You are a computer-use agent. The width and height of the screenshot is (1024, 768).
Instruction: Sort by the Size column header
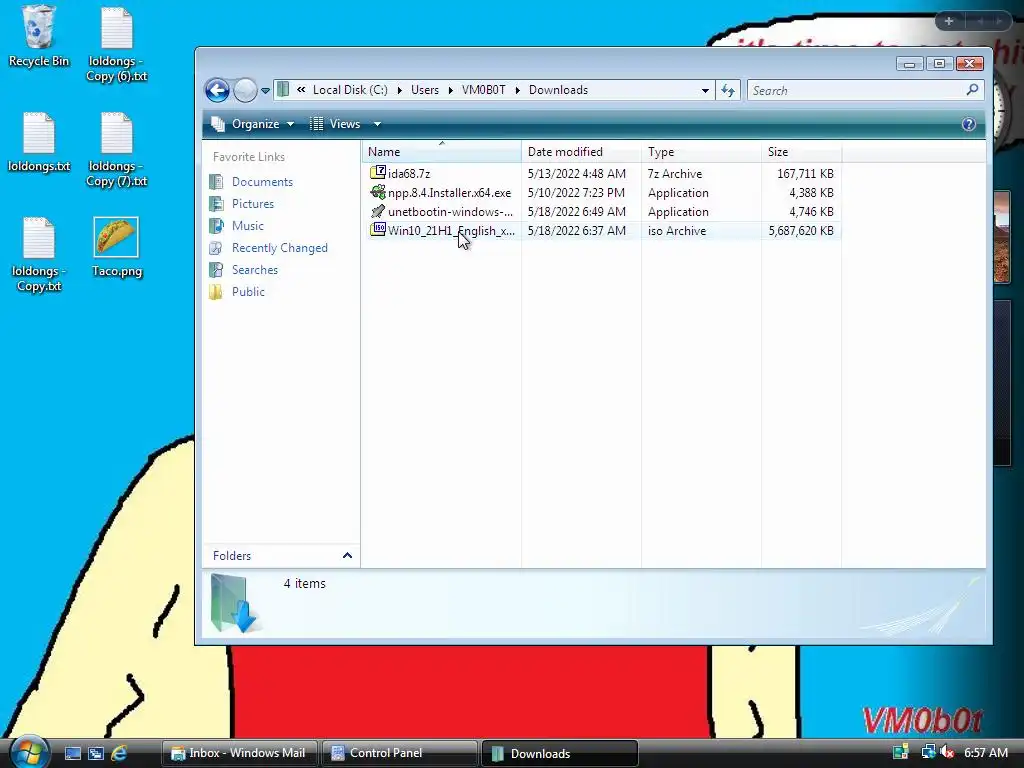801,152
